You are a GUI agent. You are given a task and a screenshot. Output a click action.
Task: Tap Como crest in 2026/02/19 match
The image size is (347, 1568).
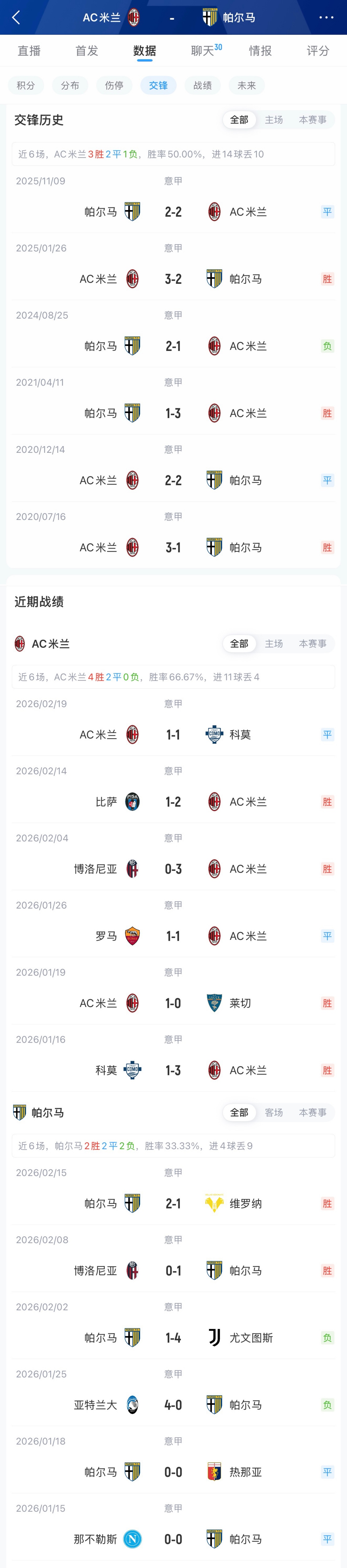pos(214,735)
